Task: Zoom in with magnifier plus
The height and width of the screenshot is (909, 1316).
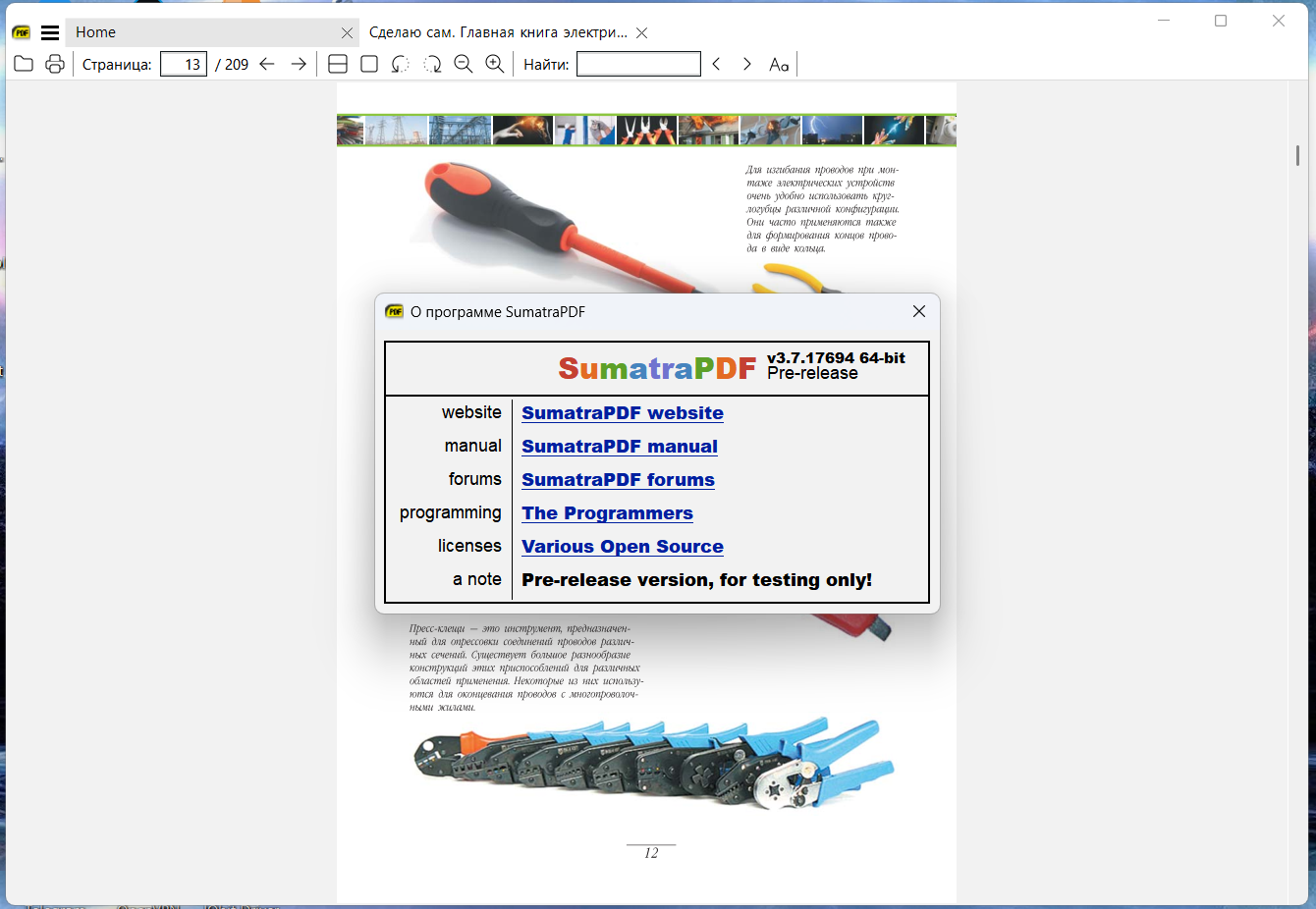Action: (495, 64)
